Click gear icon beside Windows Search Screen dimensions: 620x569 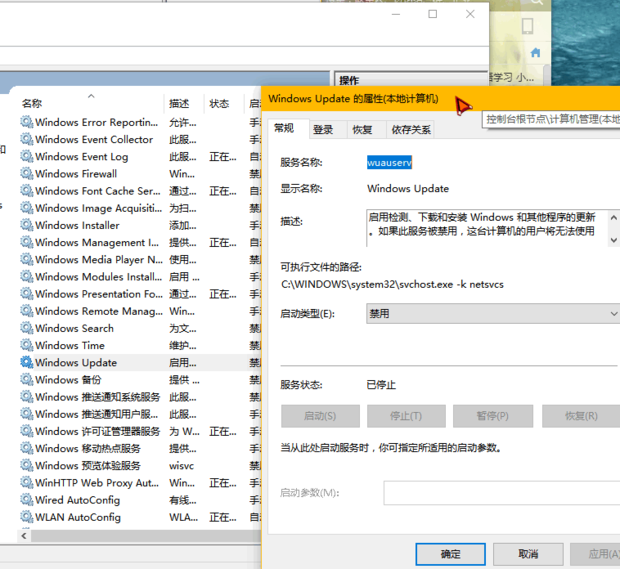(x=26, y=328)
